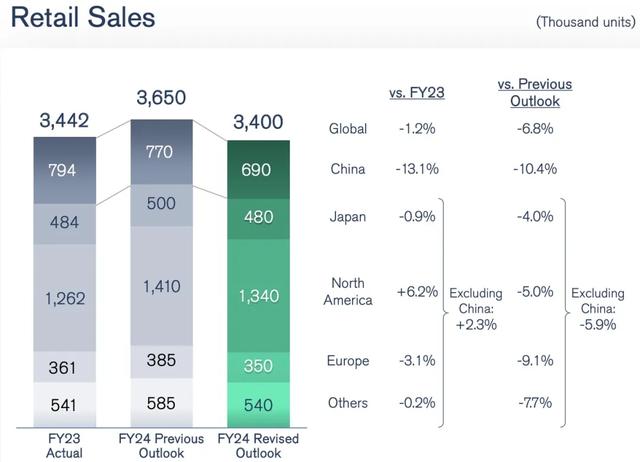Click the "(Thousand units)" unit label
The image size is (640, 462).
click(x=581, y=21)
